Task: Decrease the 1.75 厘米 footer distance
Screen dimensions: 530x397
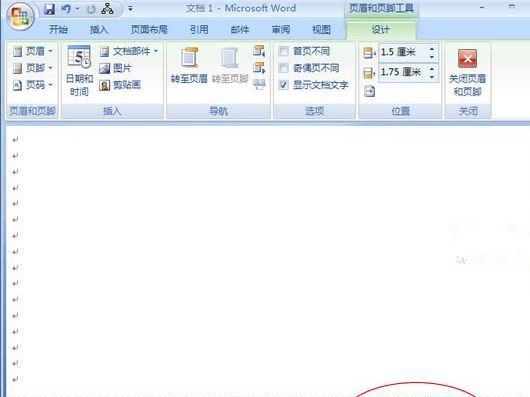Action: pyautogui.click(x=432, y=77)
